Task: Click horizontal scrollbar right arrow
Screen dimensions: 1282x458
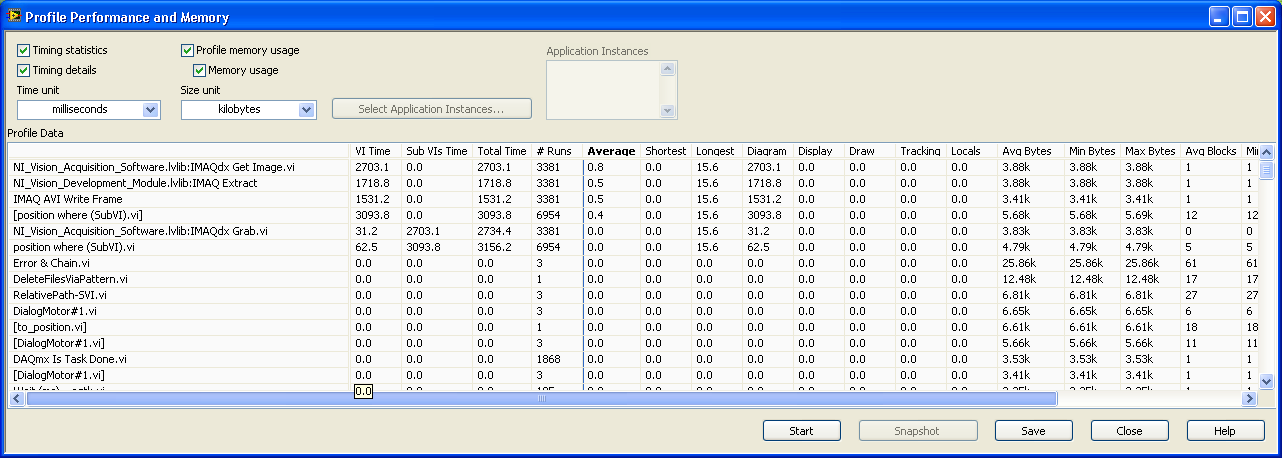Action: pos(1248,398)
